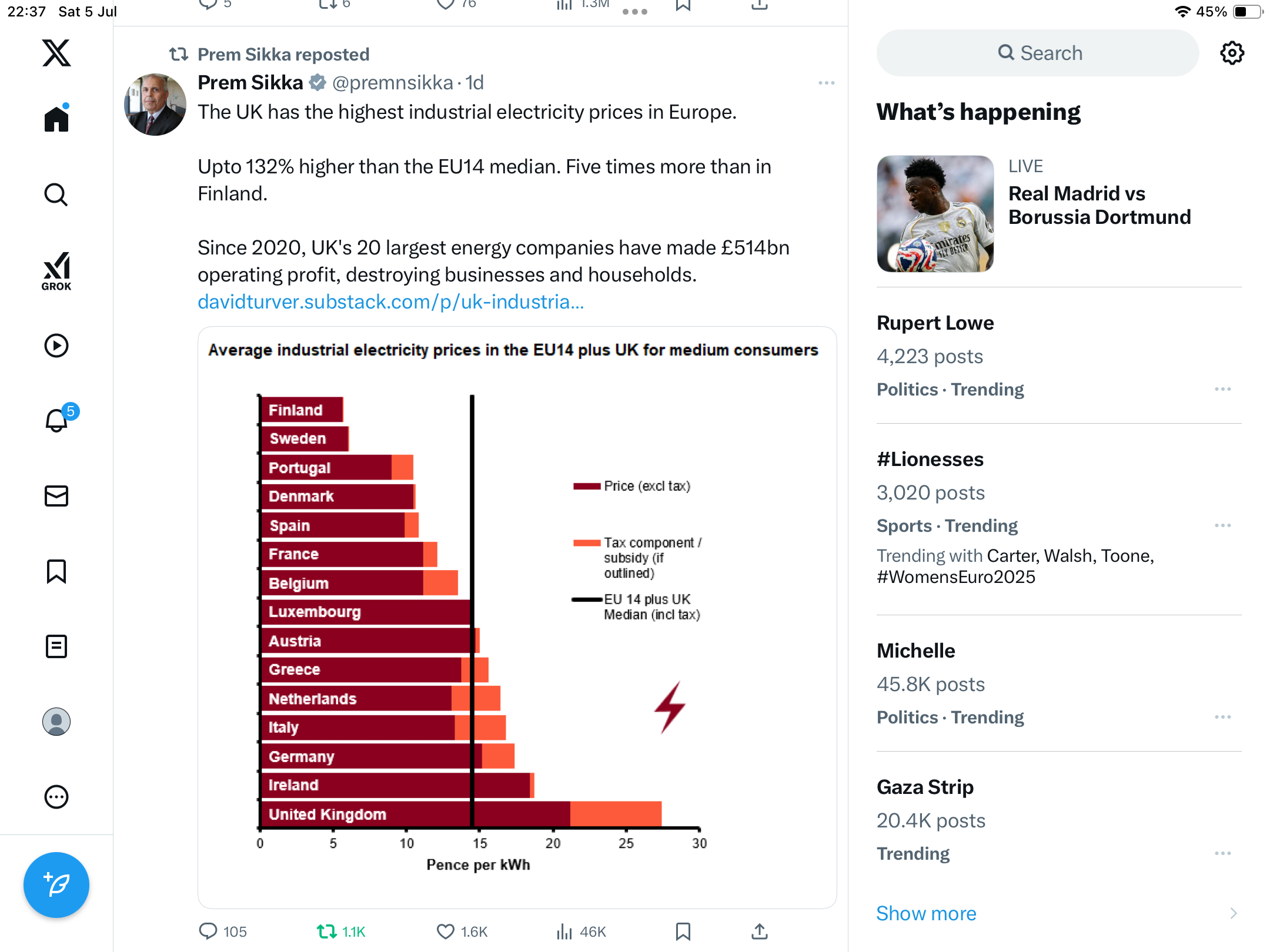Open the davidturver.substack.com link
The height and width of the screenshot is (952, 1270).
coord(391,301)
